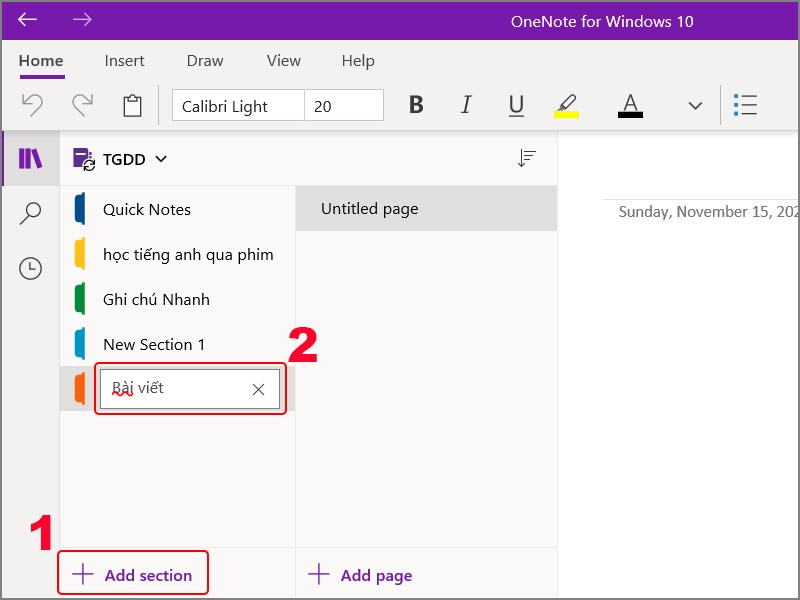Image resolution: width=800 pixels, height=600 pixels.
Task: Go back with the left arrow
Action: pyautogui.click(x=27, y=19)
